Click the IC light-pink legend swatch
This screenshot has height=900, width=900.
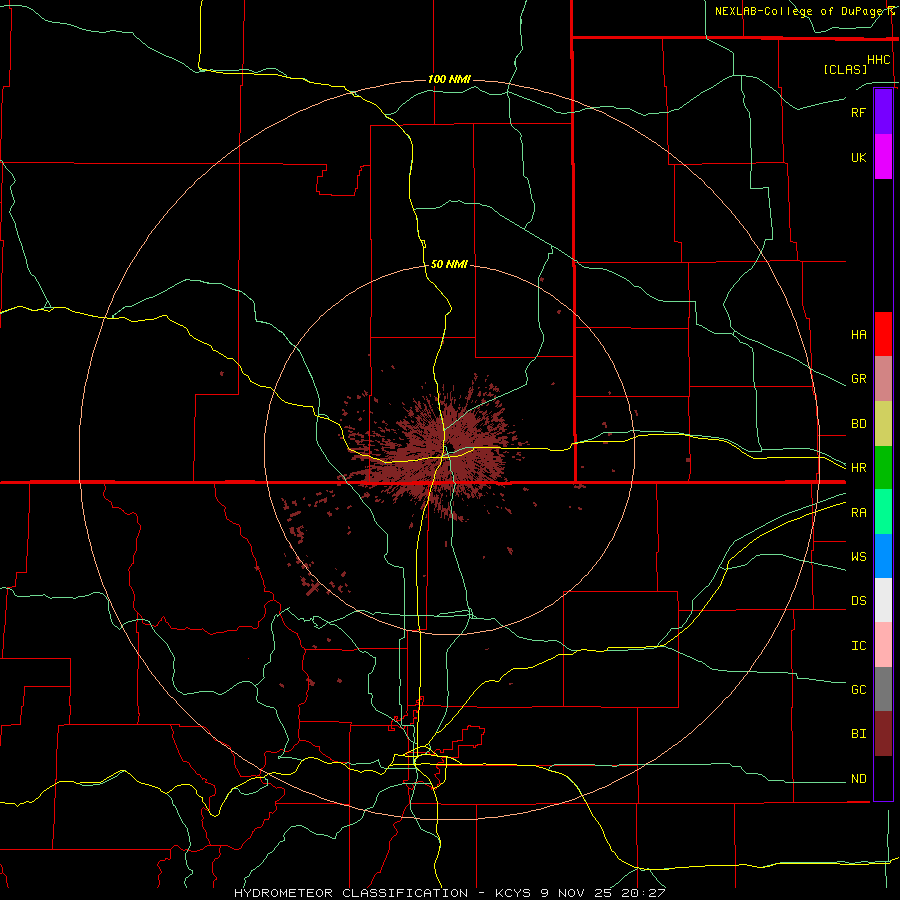point(883,645)
